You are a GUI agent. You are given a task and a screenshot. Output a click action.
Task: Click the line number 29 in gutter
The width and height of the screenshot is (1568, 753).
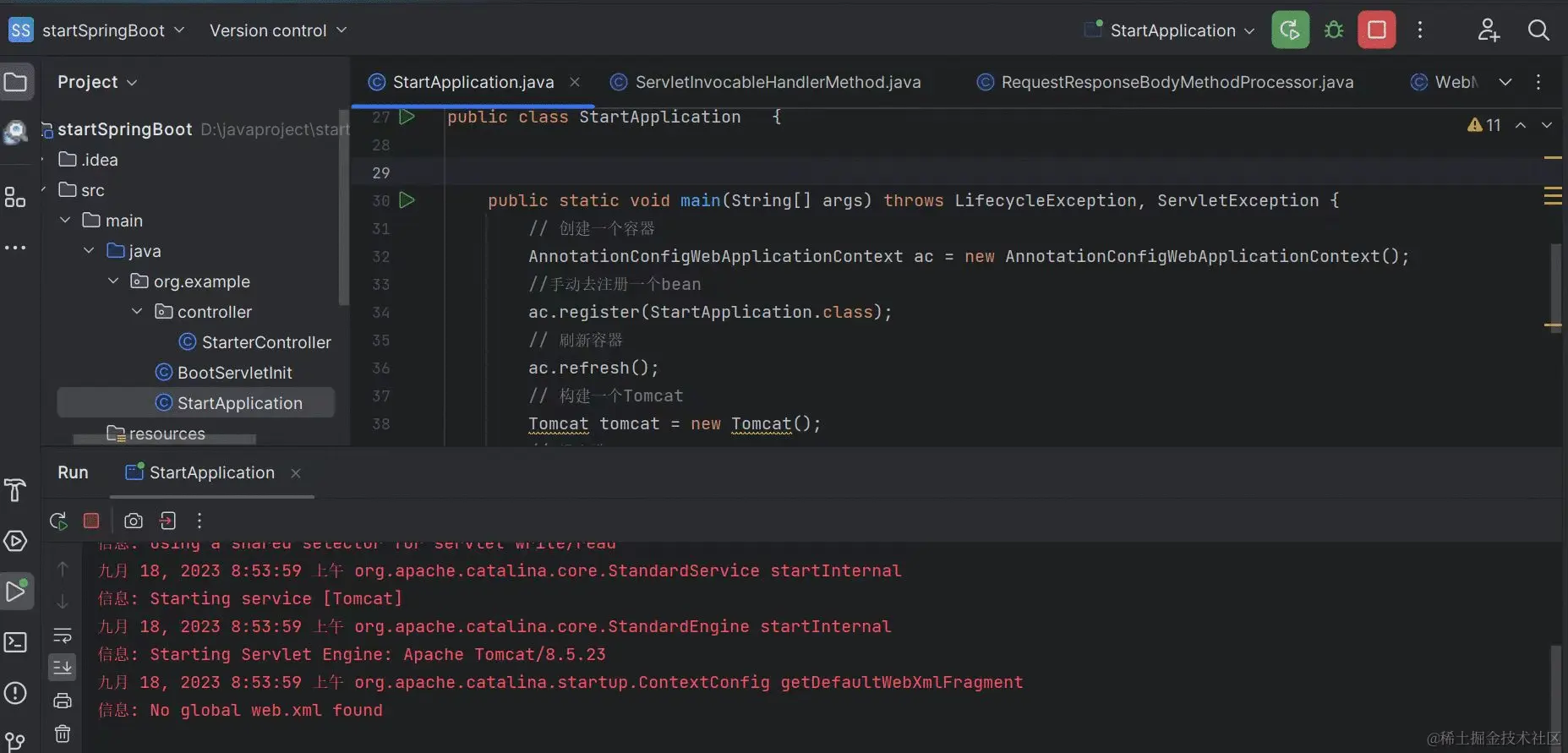click(381, 172)
